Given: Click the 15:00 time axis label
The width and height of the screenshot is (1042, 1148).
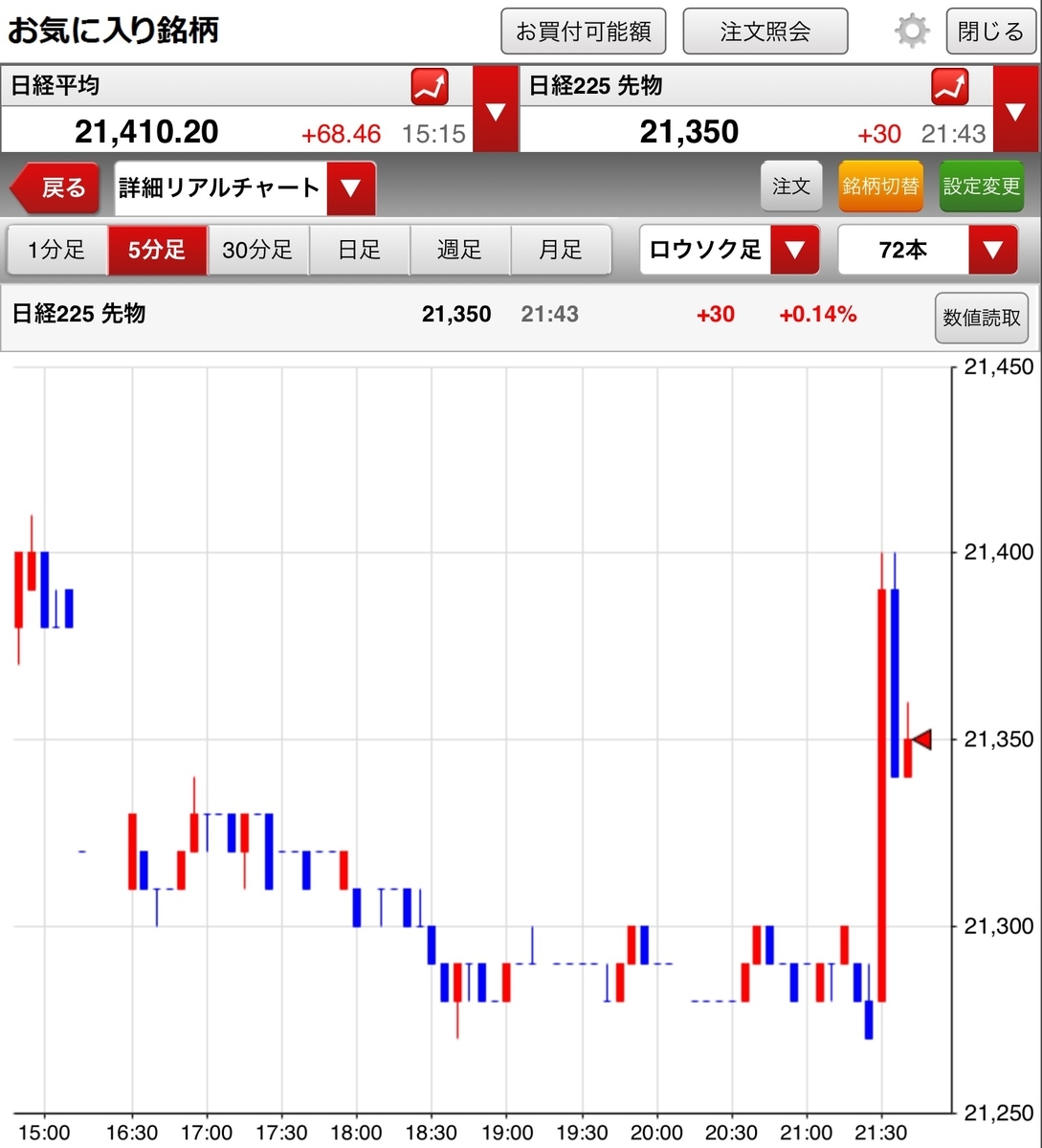Looking at the screenshot, I should (x=44, y=1134).
